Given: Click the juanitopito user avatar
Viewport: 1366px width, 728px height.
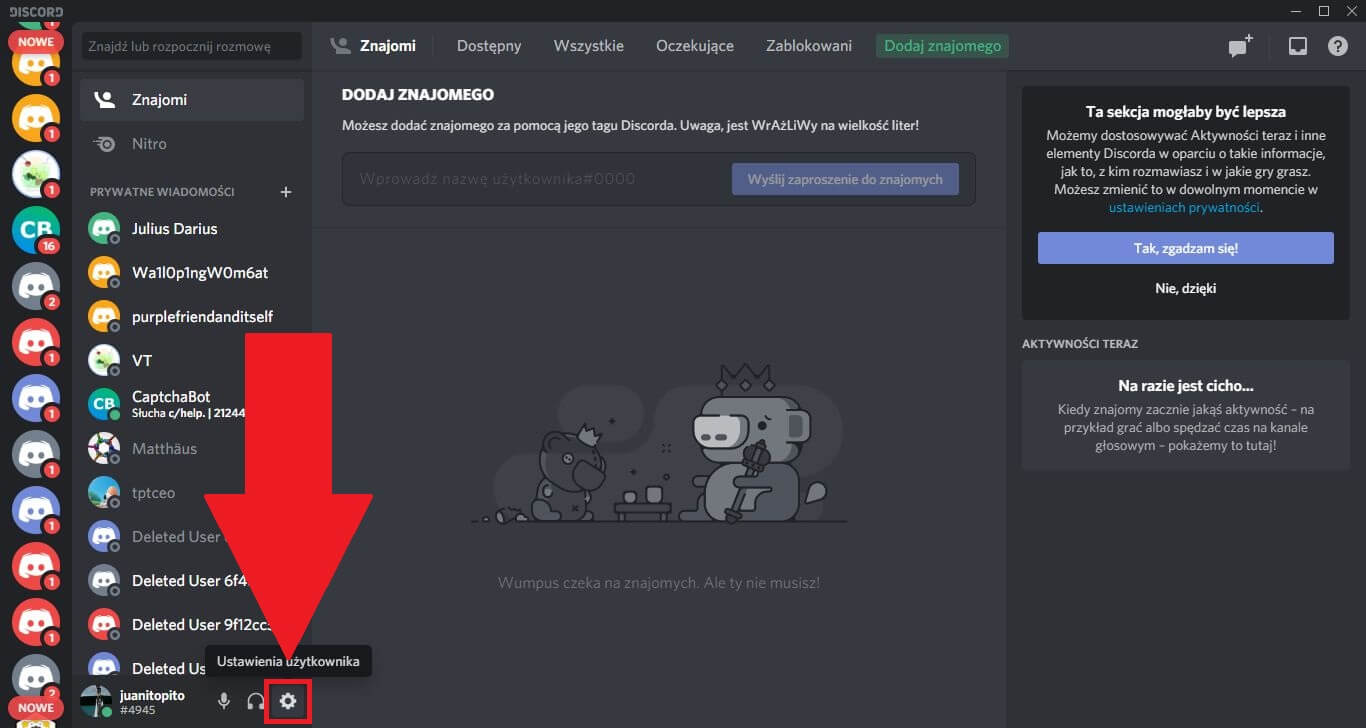Looking at the screenshot, I should pos(97,701).
